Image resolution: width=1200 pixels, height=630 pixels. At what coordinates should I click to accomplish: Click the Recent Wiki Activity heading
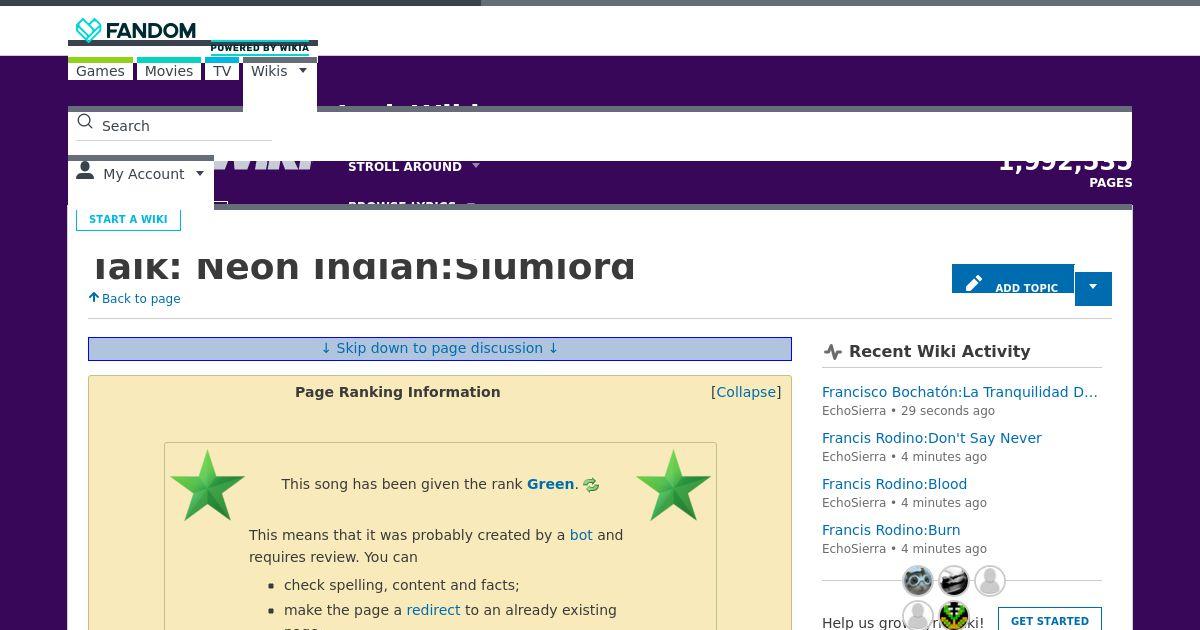(x=939, y=351)
